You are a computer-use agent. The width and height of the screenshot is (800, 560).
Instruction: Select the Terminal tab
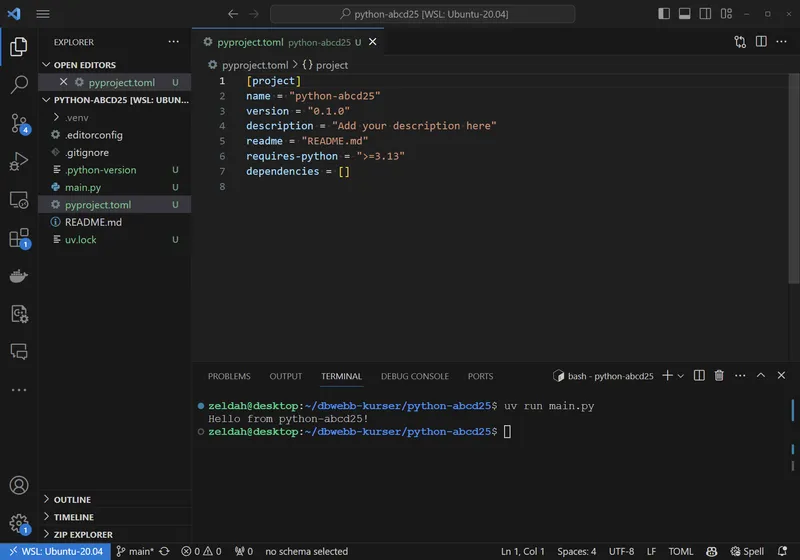pyautogui.click(x=341, y=376)
